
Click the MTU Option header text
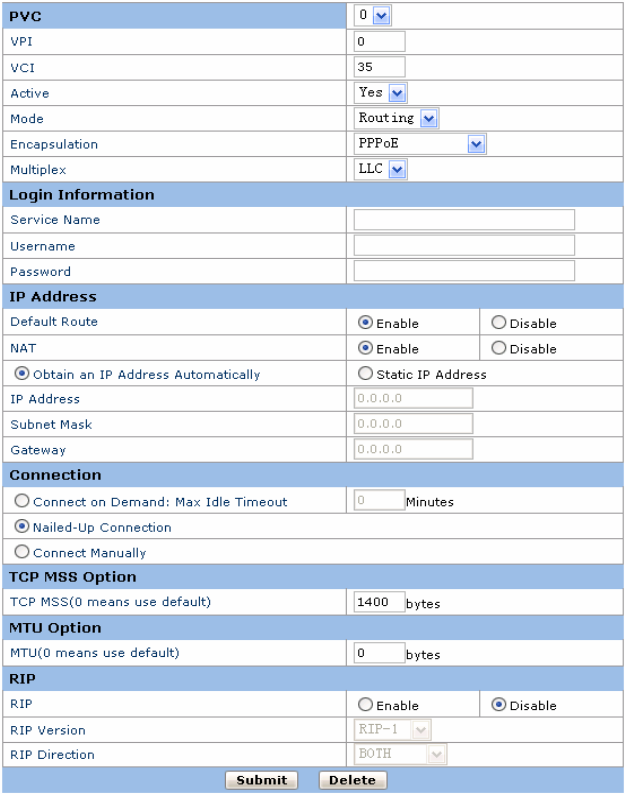tap(55, 628)
